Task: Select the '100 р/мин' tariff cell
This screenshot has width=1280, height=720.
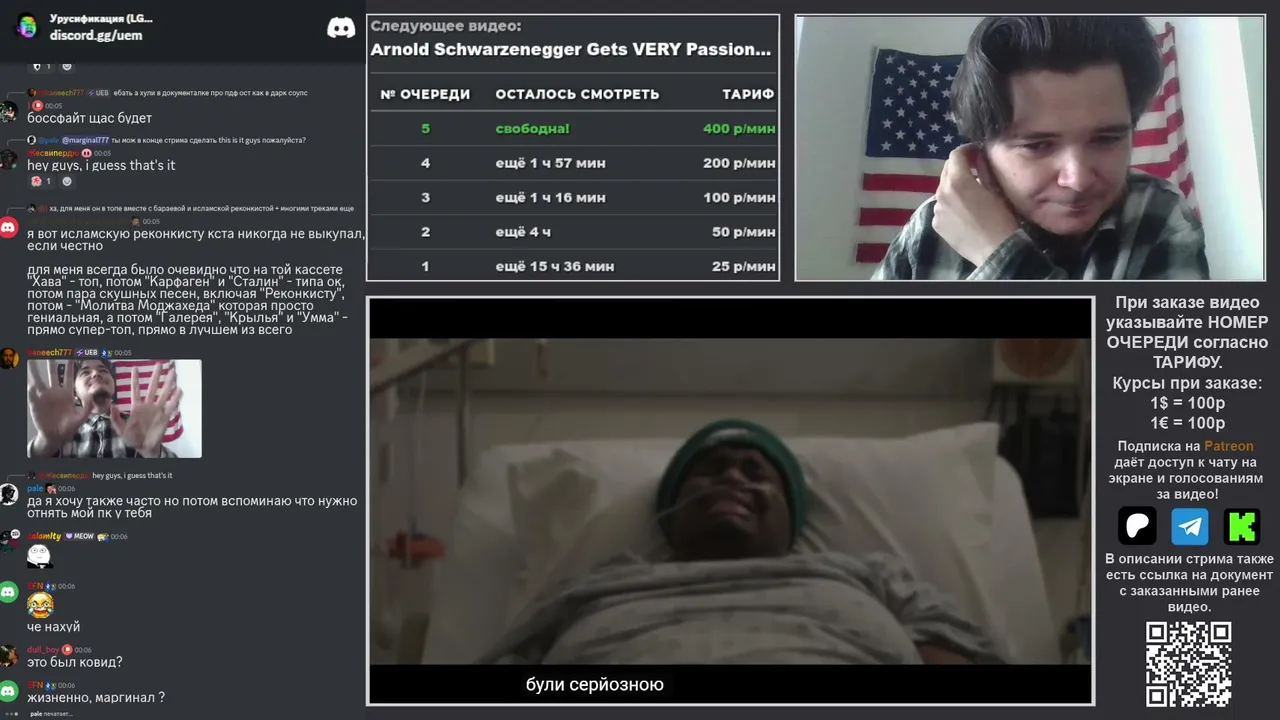Action: click(x=739, y=198)
